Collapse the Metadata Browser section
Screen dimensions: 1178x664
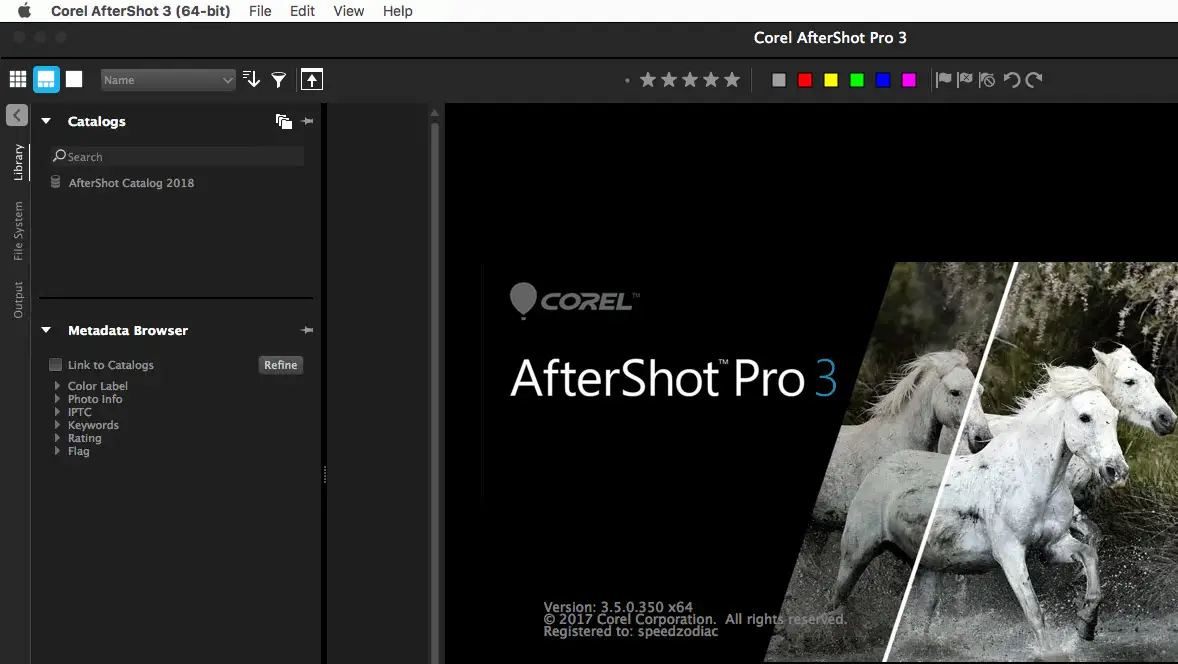click(x=47, y=330)
